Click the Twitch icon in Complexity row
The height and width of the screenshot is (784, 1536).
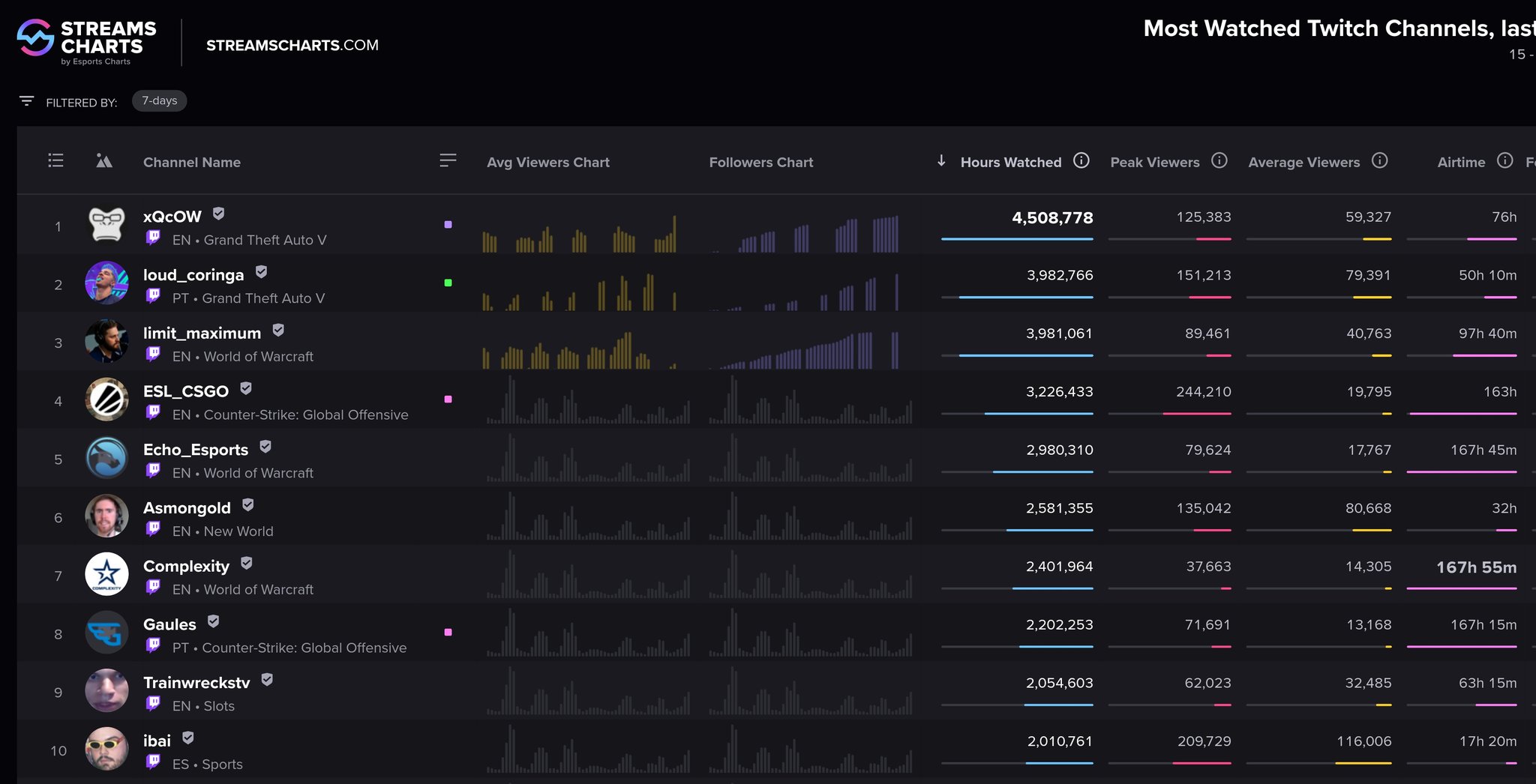point(153,588)
